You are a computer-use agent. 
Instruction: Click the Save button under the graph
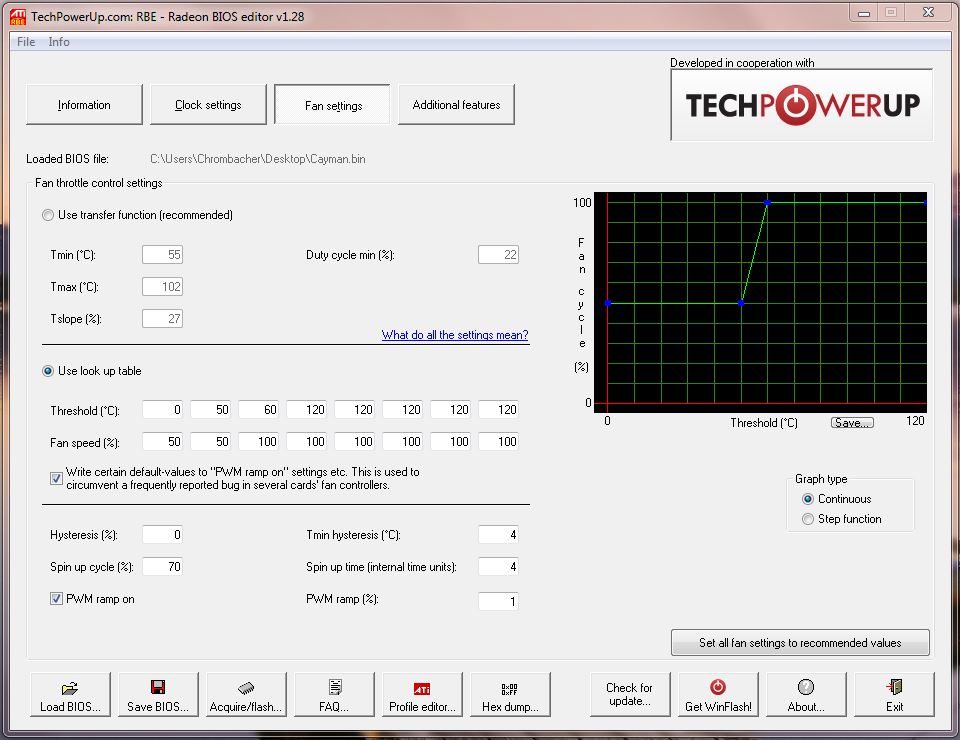pyautogui.click(x=852, y=422)
